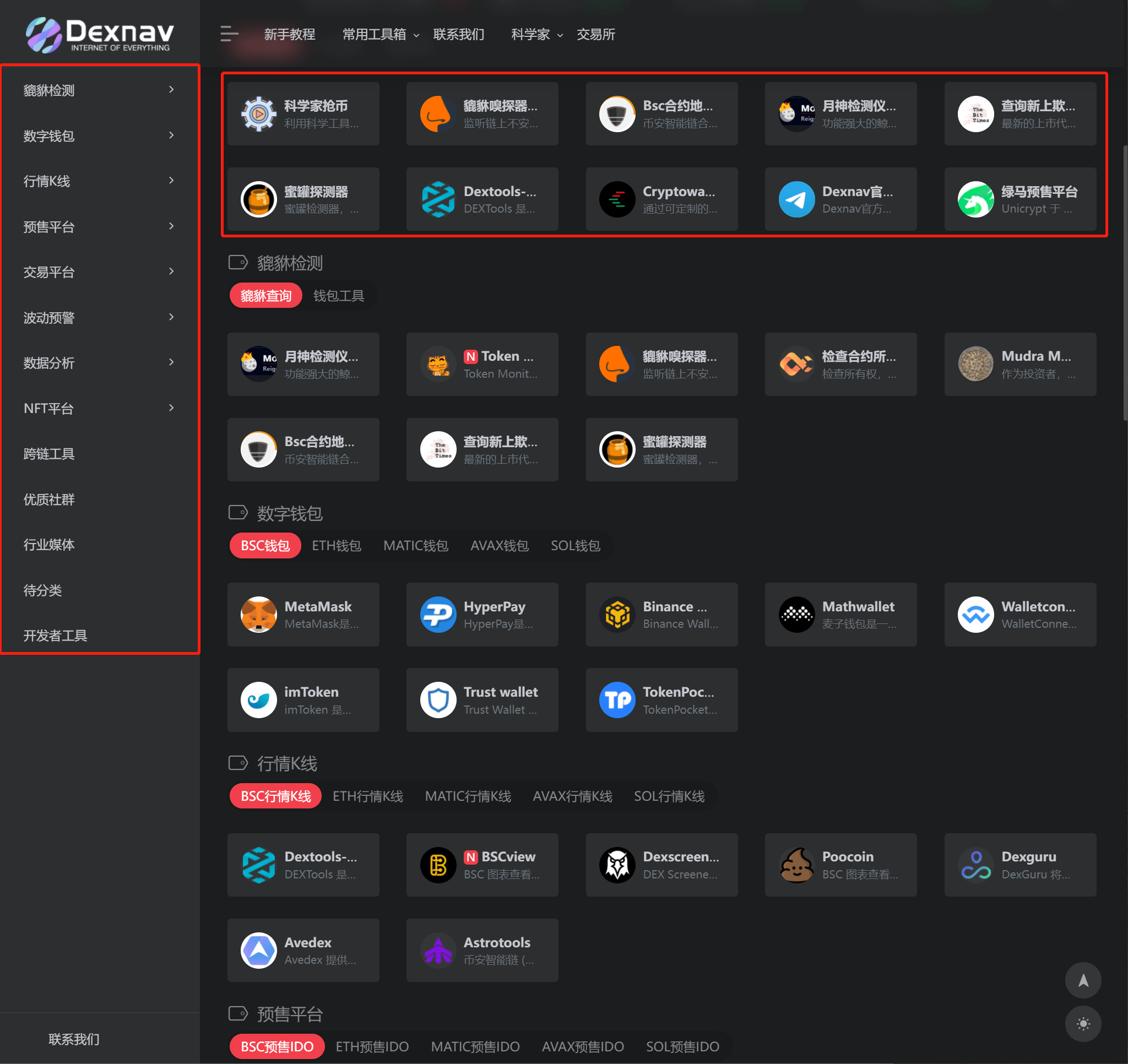The width and height of the screenshot is (1128, 1064).
Task: Open 交易所 in top navigation
Action: coord(596,35)
